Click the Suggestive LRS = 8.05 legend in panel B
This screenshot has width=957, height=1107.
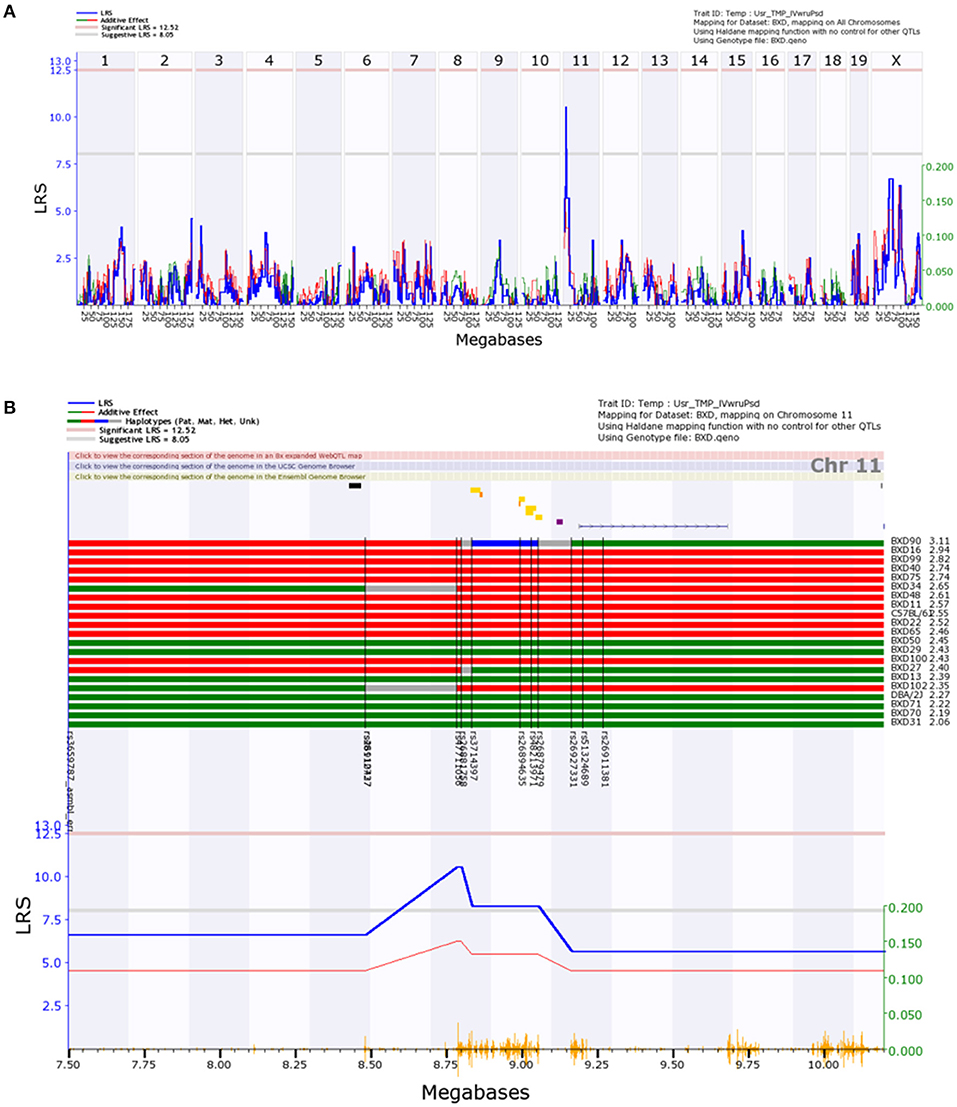pyautogui.click(x=144, y=439)
